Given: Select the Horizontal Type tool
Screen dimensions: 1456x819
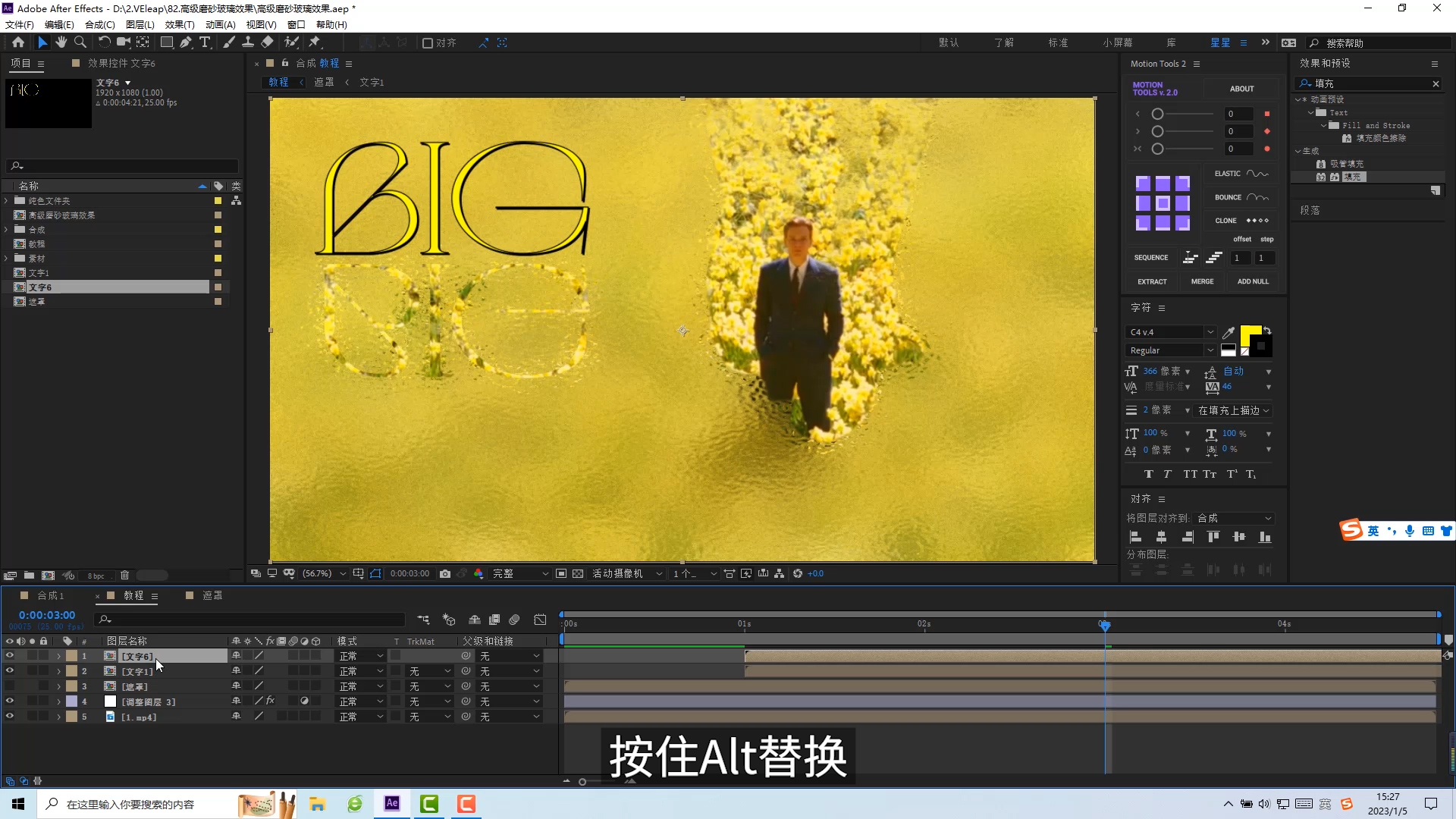Looking at the screenshot, I should [205, 42].
